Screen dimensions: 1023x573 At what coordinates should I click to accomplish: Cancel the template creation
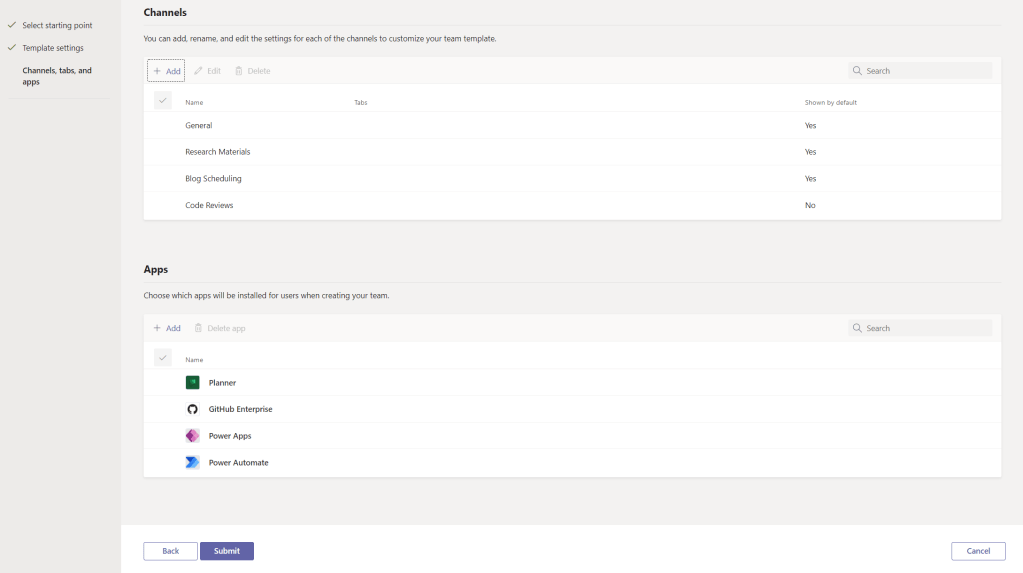[x=978, y=551]
